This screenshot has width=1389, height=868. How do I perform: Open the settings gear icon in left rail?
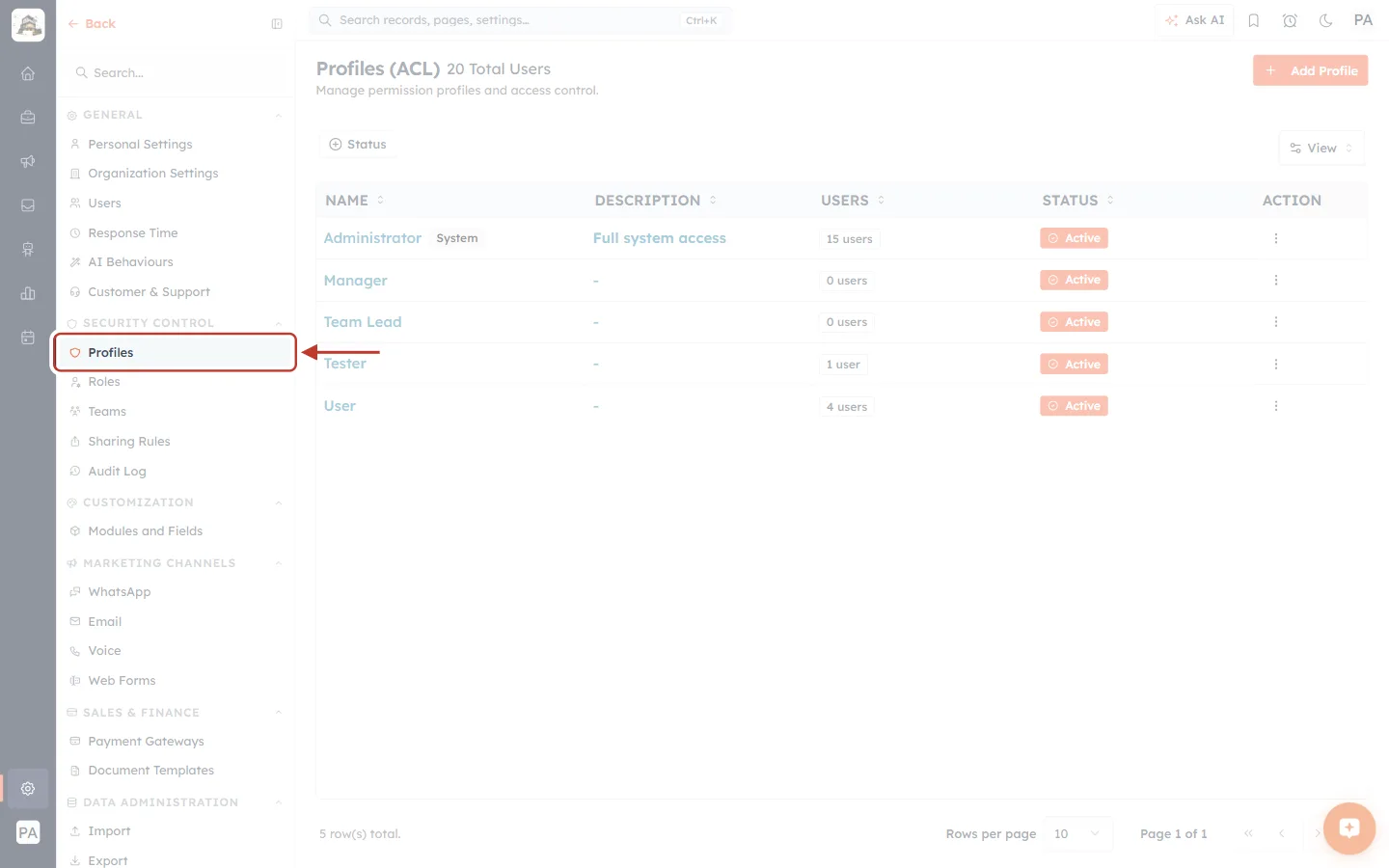(x=28, y=789)
